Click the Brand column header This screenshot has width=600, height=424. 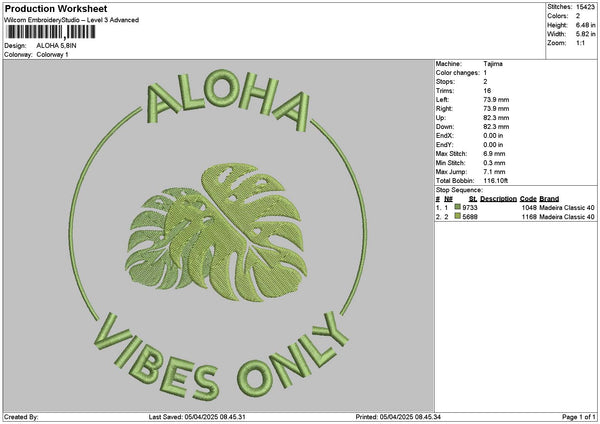click(549, 198)
